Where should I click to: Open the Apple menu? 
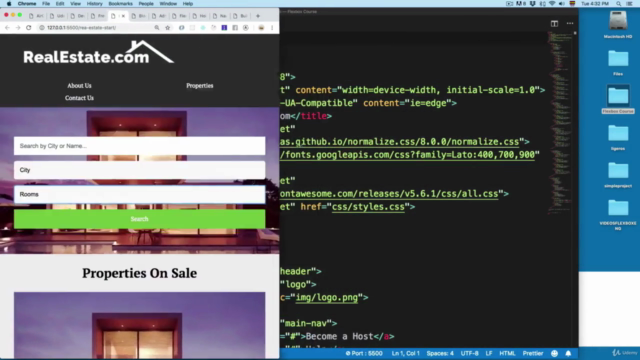coord(9,4)
